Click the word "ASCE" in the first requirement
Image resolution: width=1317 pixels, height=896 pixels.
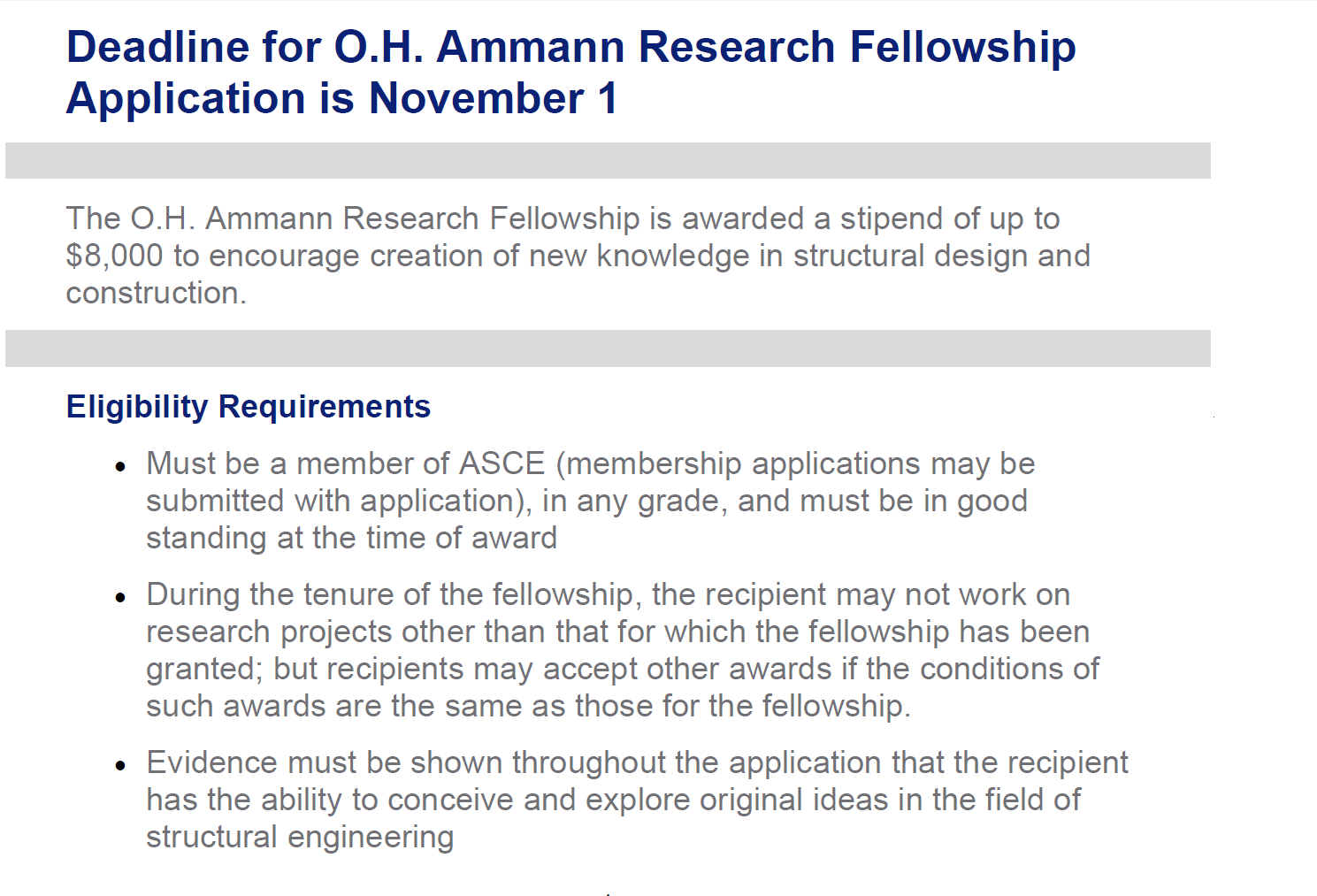(502, 463)
